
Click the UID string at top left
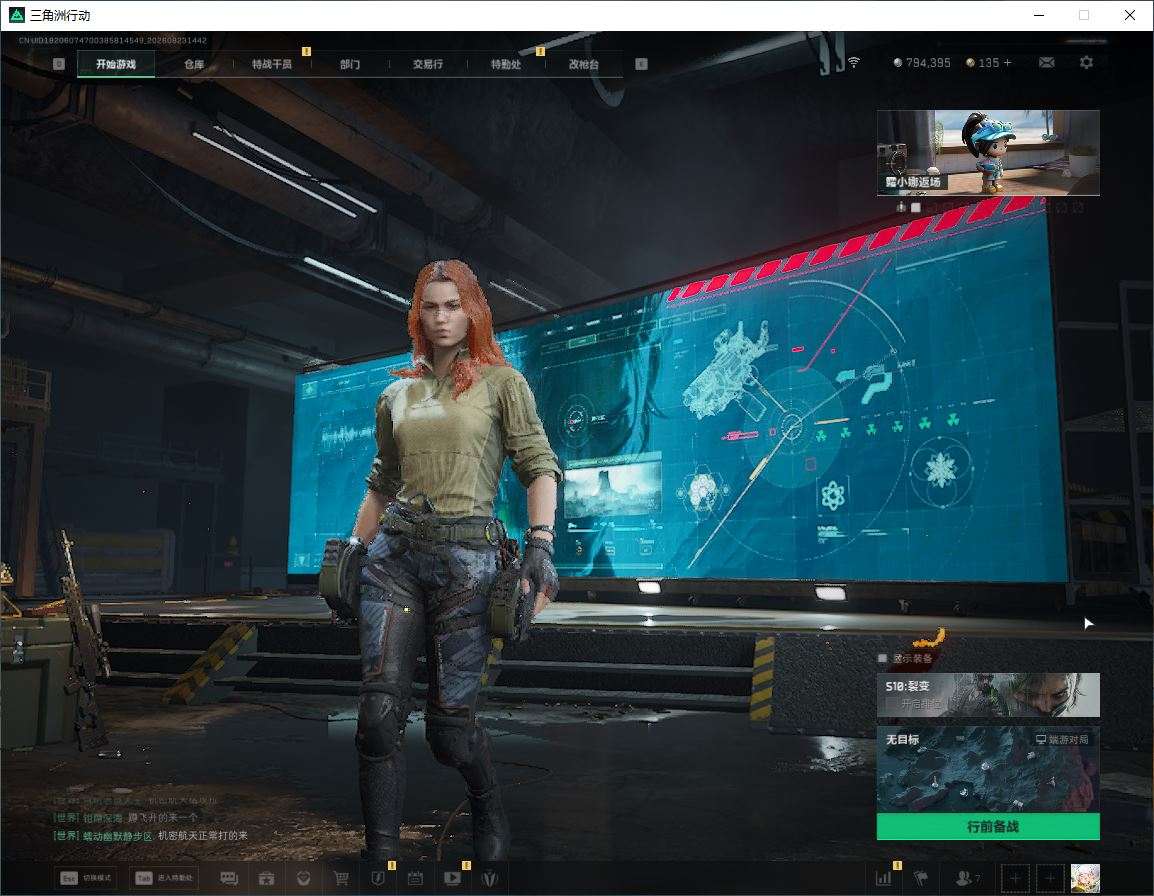[113, 40]
